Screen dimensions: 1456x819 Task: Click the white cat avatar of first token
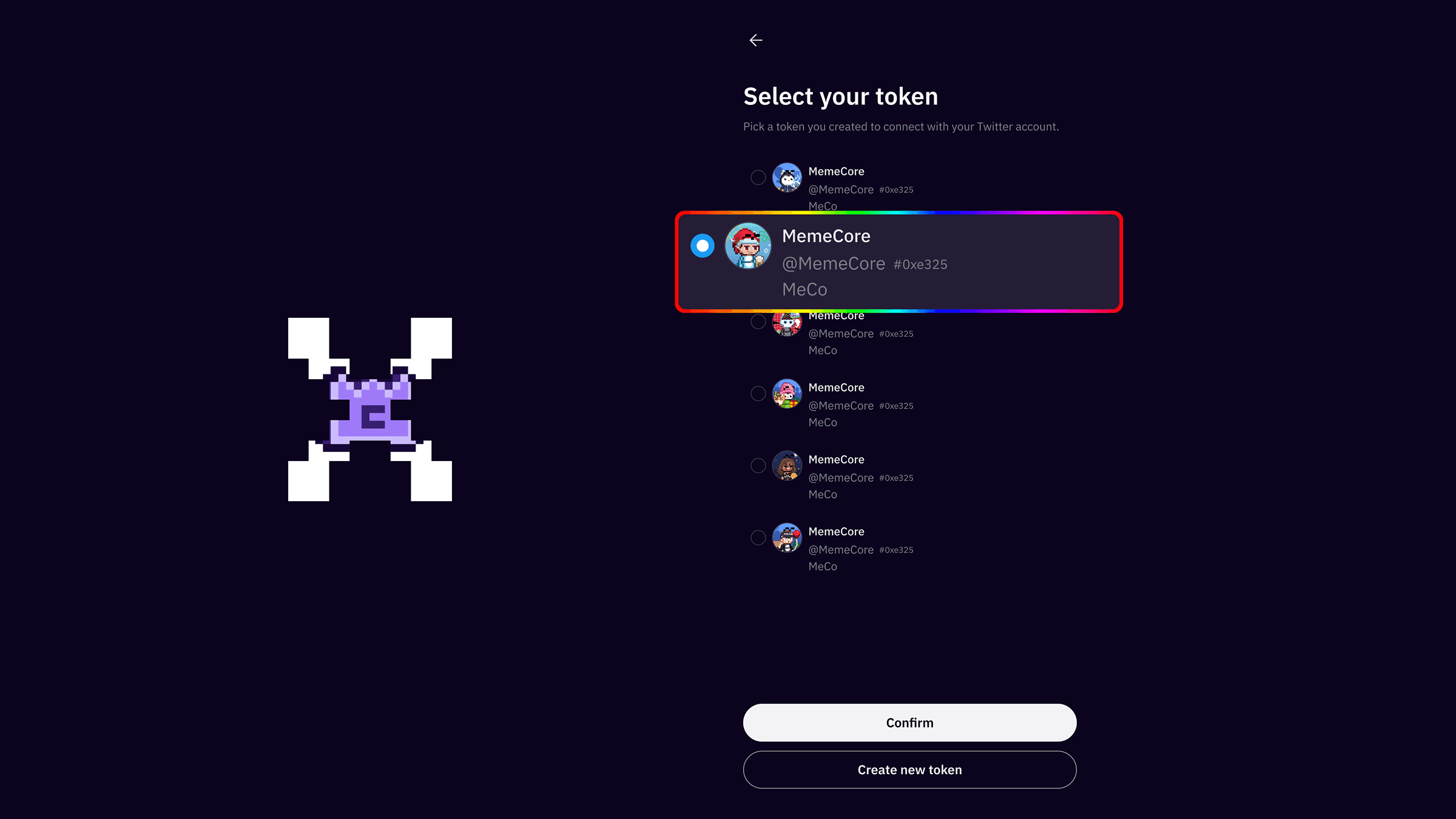[x=787, y=177]
